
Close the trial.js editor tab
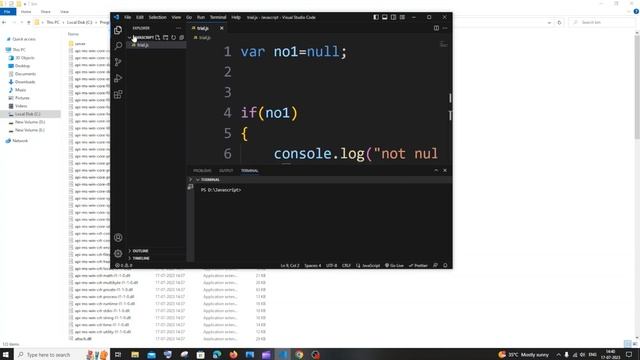click(222, 28)
